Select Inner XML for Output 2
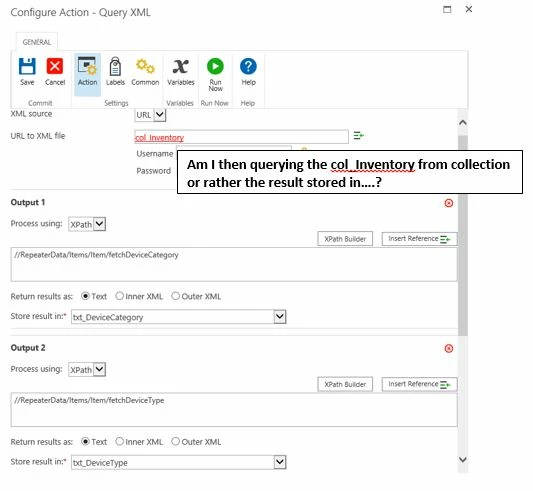 (119, 442)
